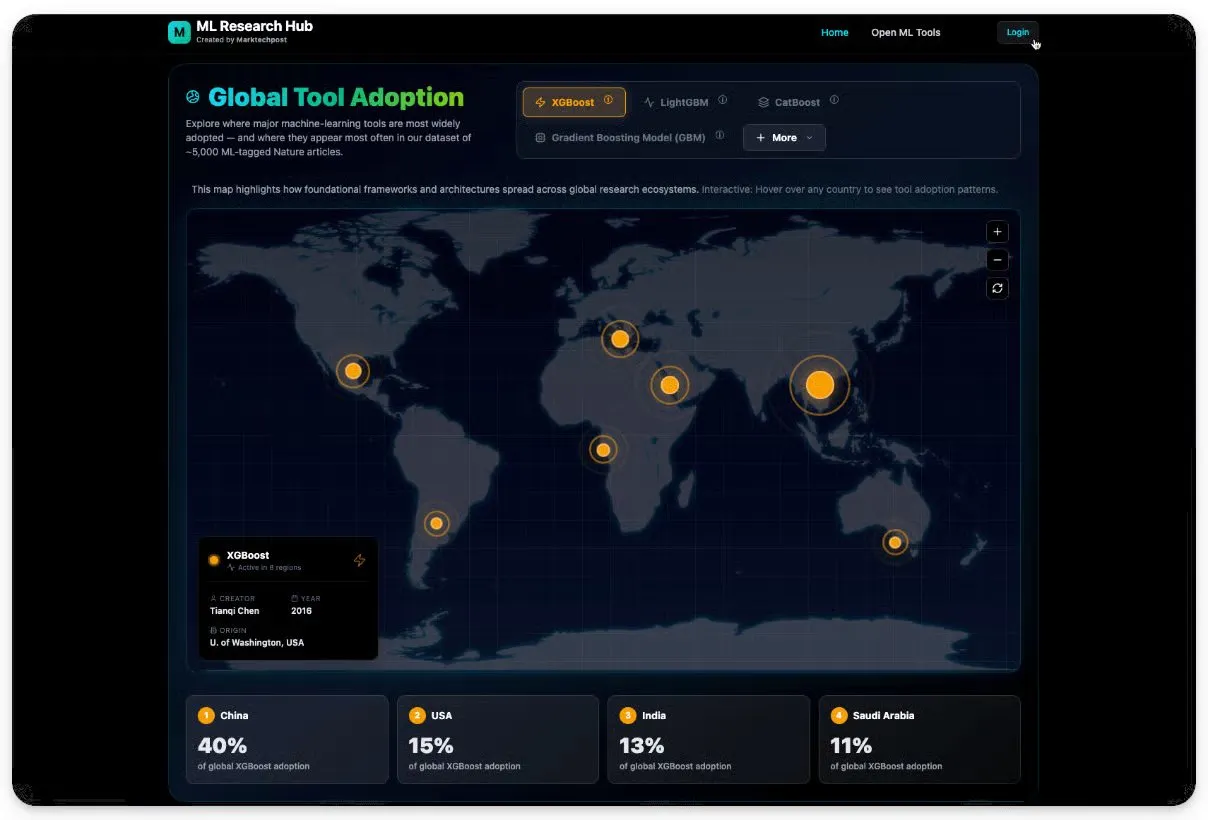Viewport: 1208px width, 820px height.
Task: Open the China 40% adoption card
Action: pos(287,739)
